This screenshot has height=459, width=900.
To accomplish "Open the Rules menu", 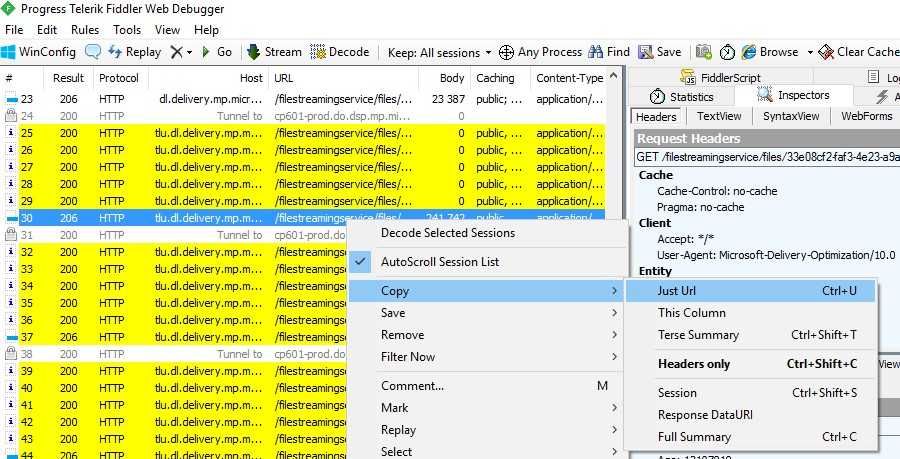I will [x=85, y=30].
